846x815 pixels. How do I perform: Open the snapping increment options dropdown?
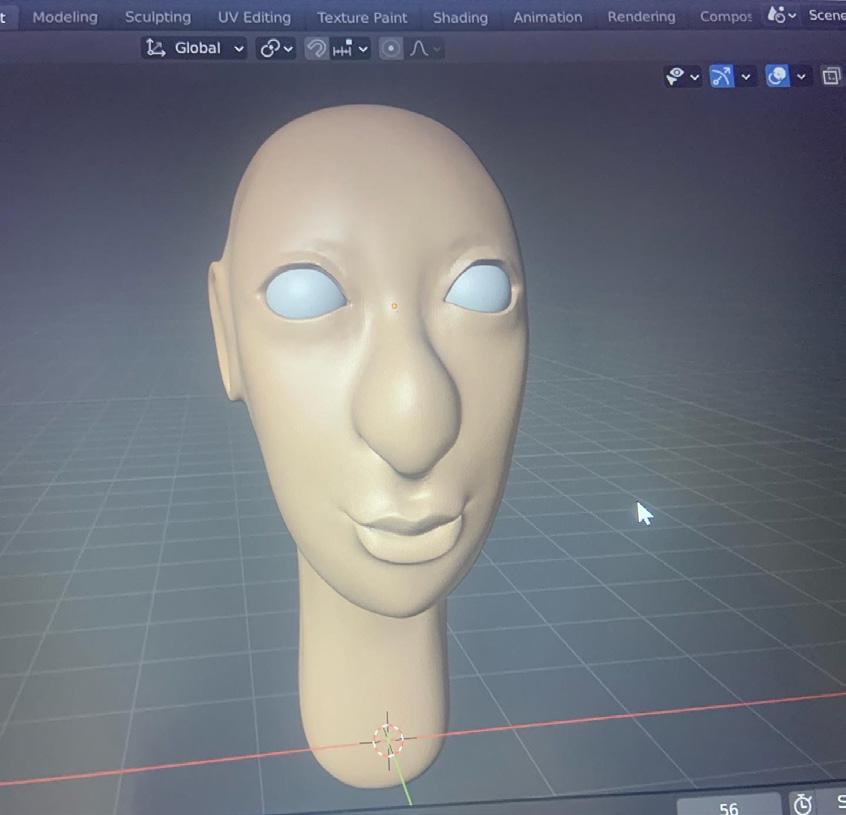(350, 50)
